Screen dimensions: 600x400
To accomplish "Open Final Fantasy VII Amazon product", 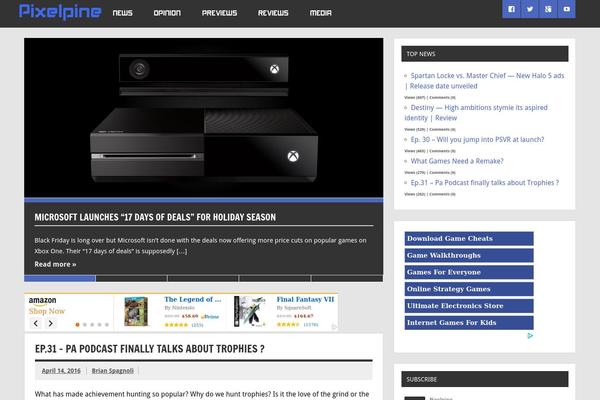I will coord(305,299).
